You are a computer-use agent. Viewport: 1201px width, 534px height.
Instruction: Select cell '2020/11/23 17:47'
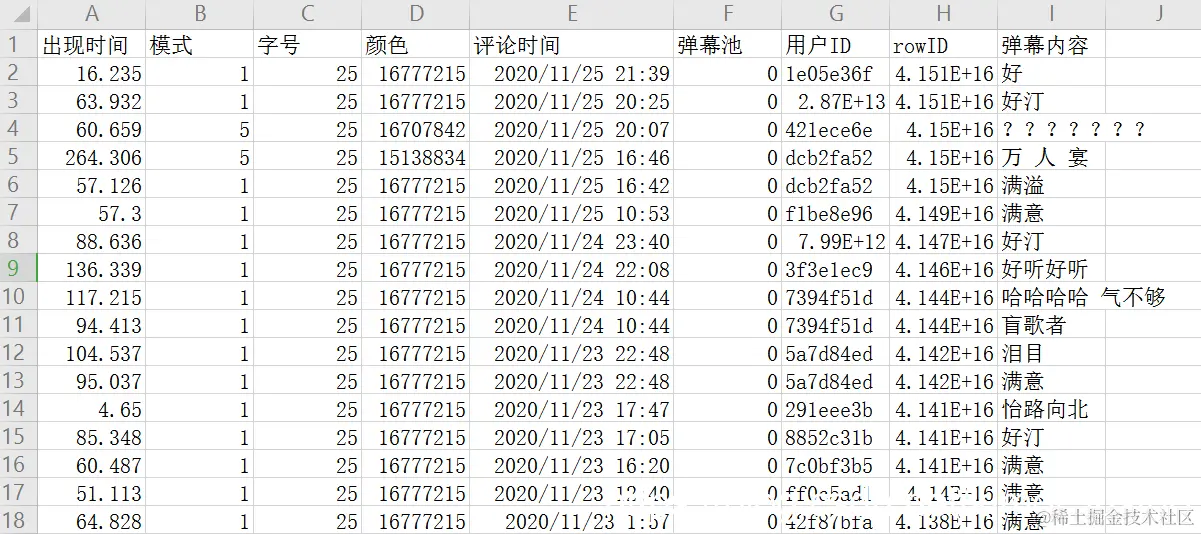pos(572,409)
